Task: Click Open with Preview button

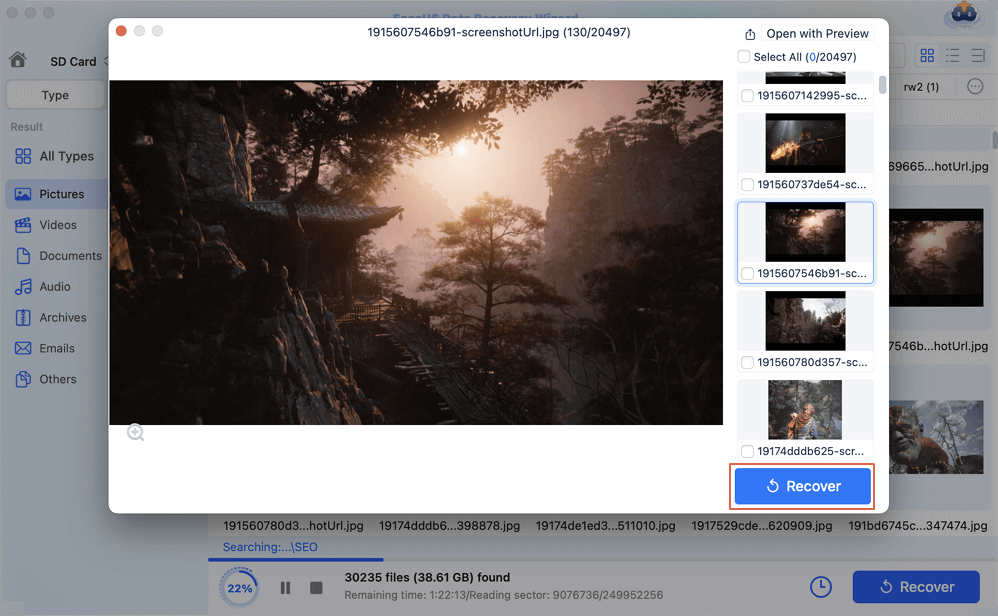Action: click(817, 34)
